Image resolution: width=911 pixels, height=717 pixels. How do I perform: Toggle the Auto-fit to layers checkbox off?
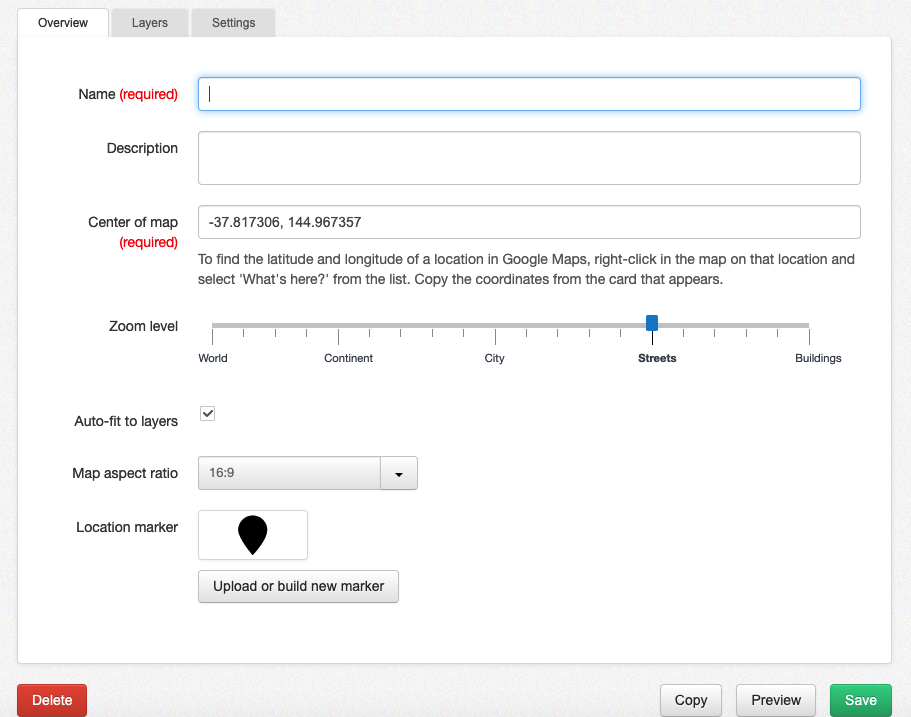[x=207, y=413]
